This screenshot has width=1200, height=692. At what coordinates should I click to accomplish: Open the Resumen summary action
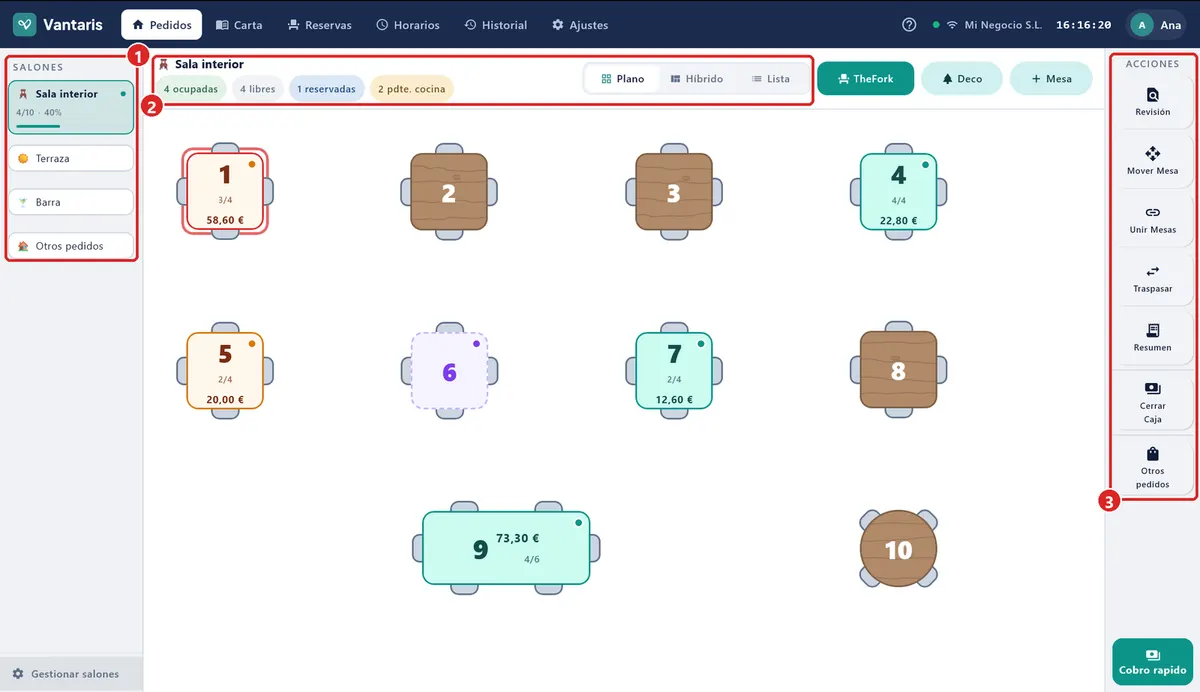(x=1152, y=338)
